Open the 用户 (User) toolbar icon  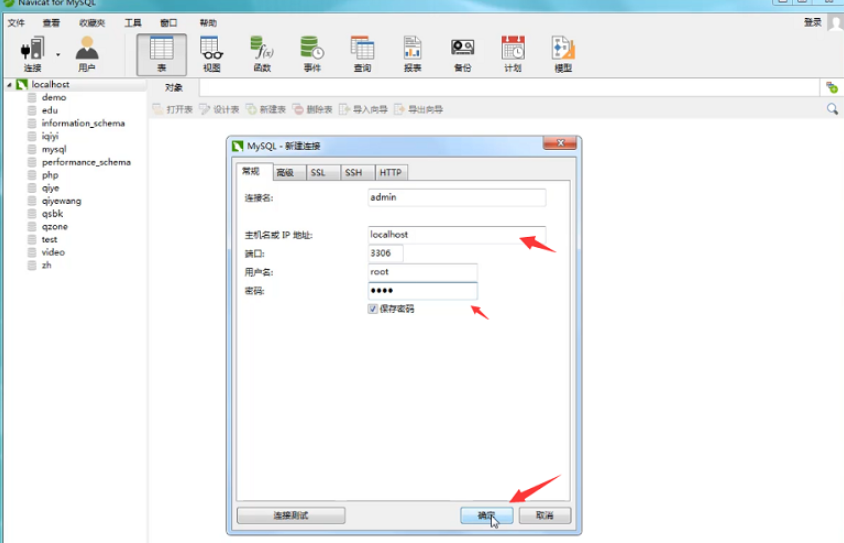[87, 54]
